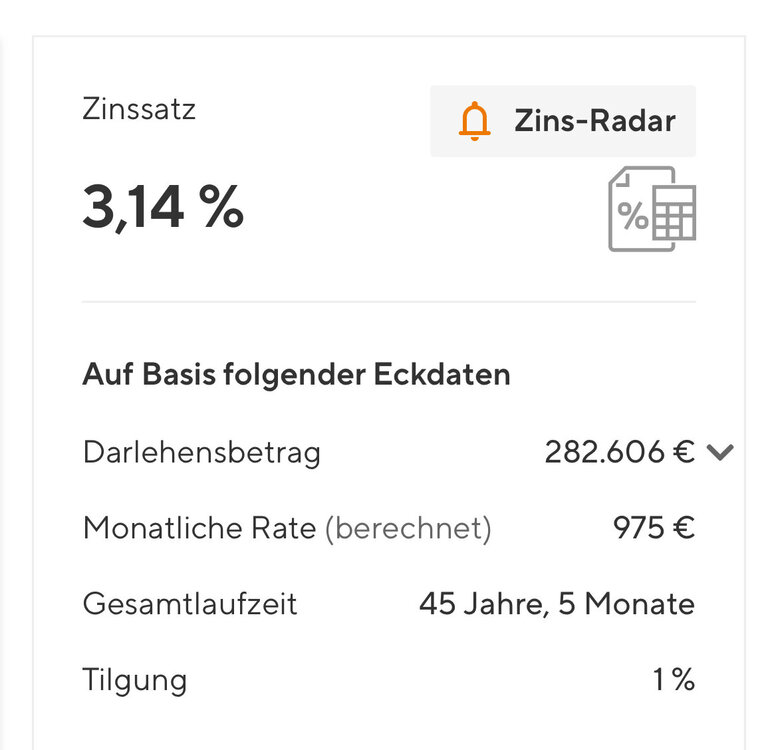Click the 'Auf Basis folgender Eckdaten' heading
Screen dimensions: 778x750
point(296,375)
